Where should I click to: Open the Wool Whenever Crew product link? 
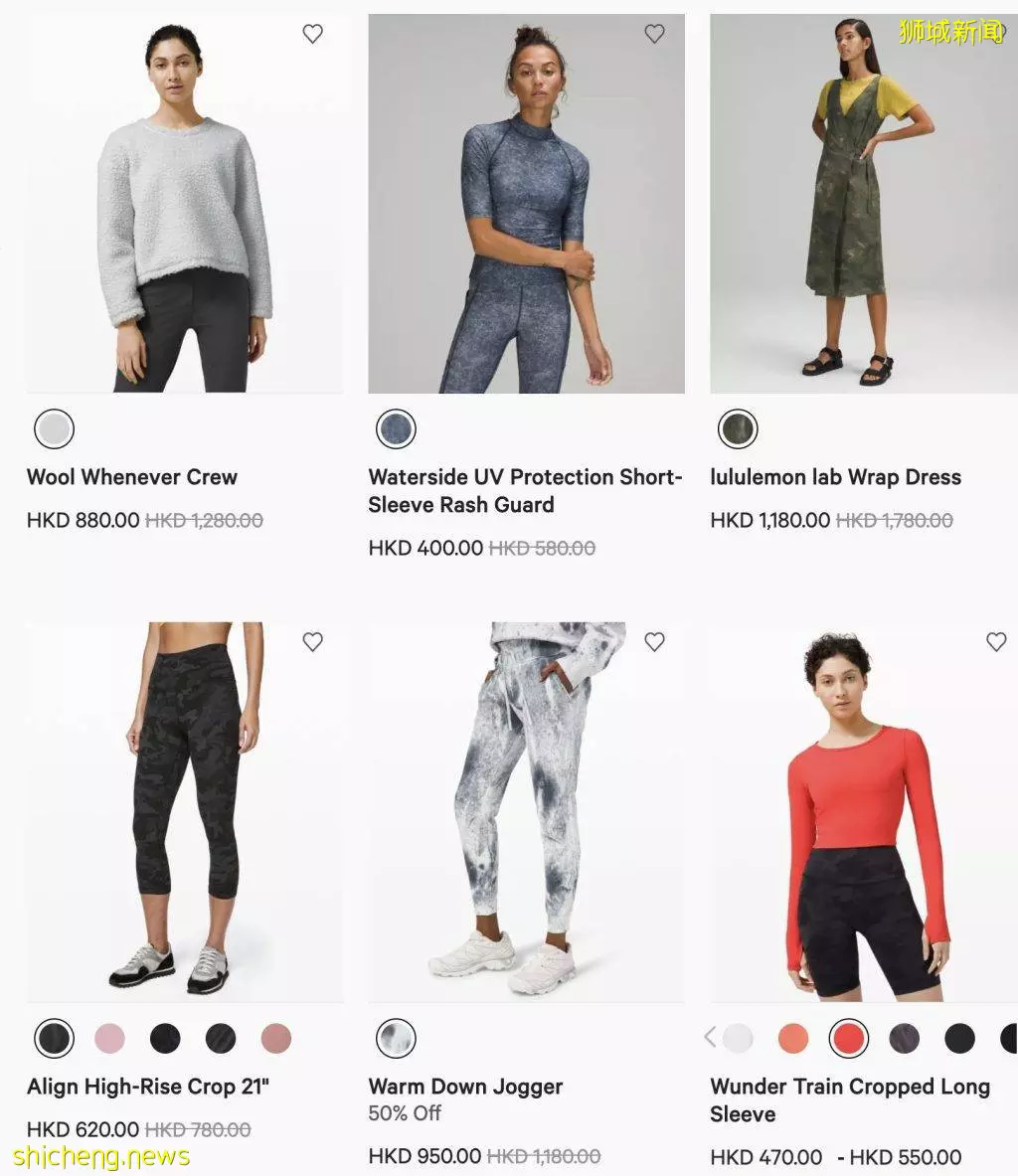click(x=132, y=477)
